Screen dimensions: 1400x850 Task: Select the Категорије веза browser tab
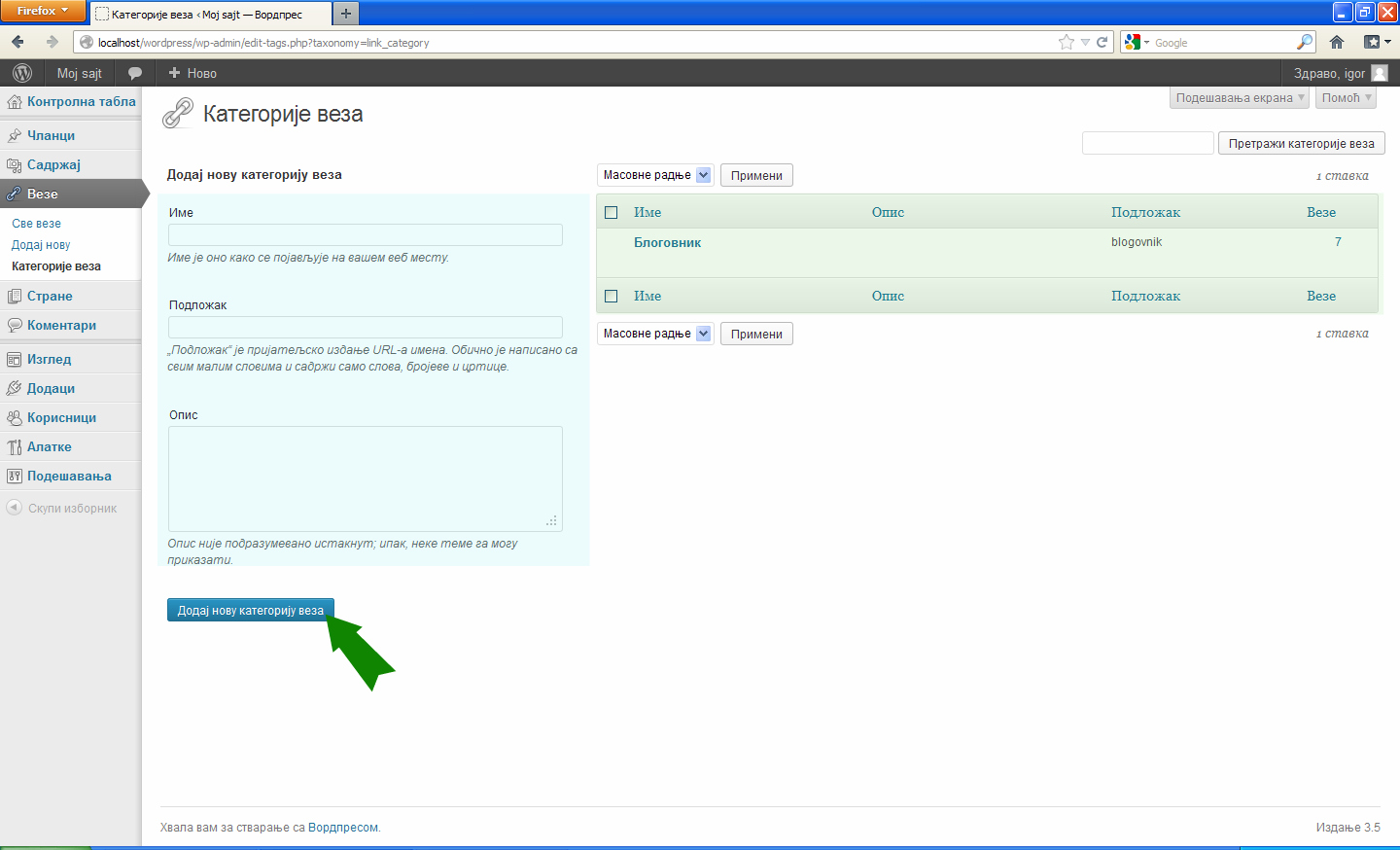210,14
